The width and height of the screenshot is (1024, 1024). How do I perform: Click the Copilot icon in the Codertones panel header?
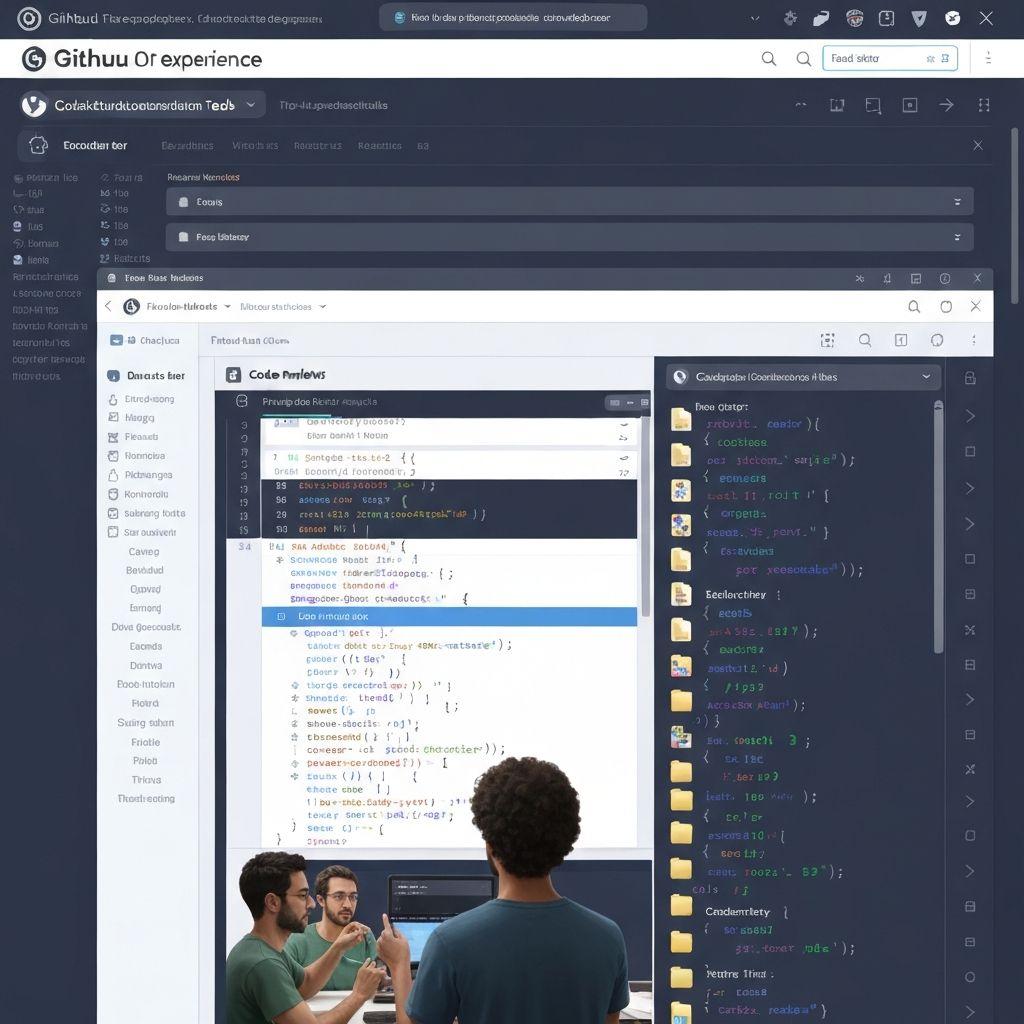pos(682,378)
